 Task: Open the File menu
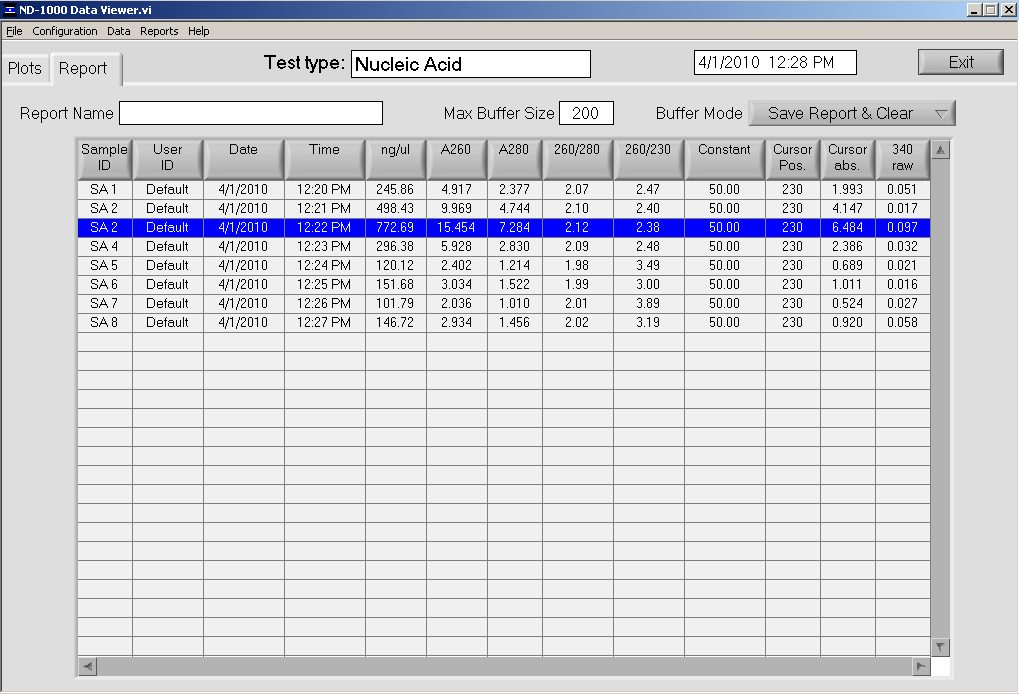pyautogui.click(x=14, y=31)
